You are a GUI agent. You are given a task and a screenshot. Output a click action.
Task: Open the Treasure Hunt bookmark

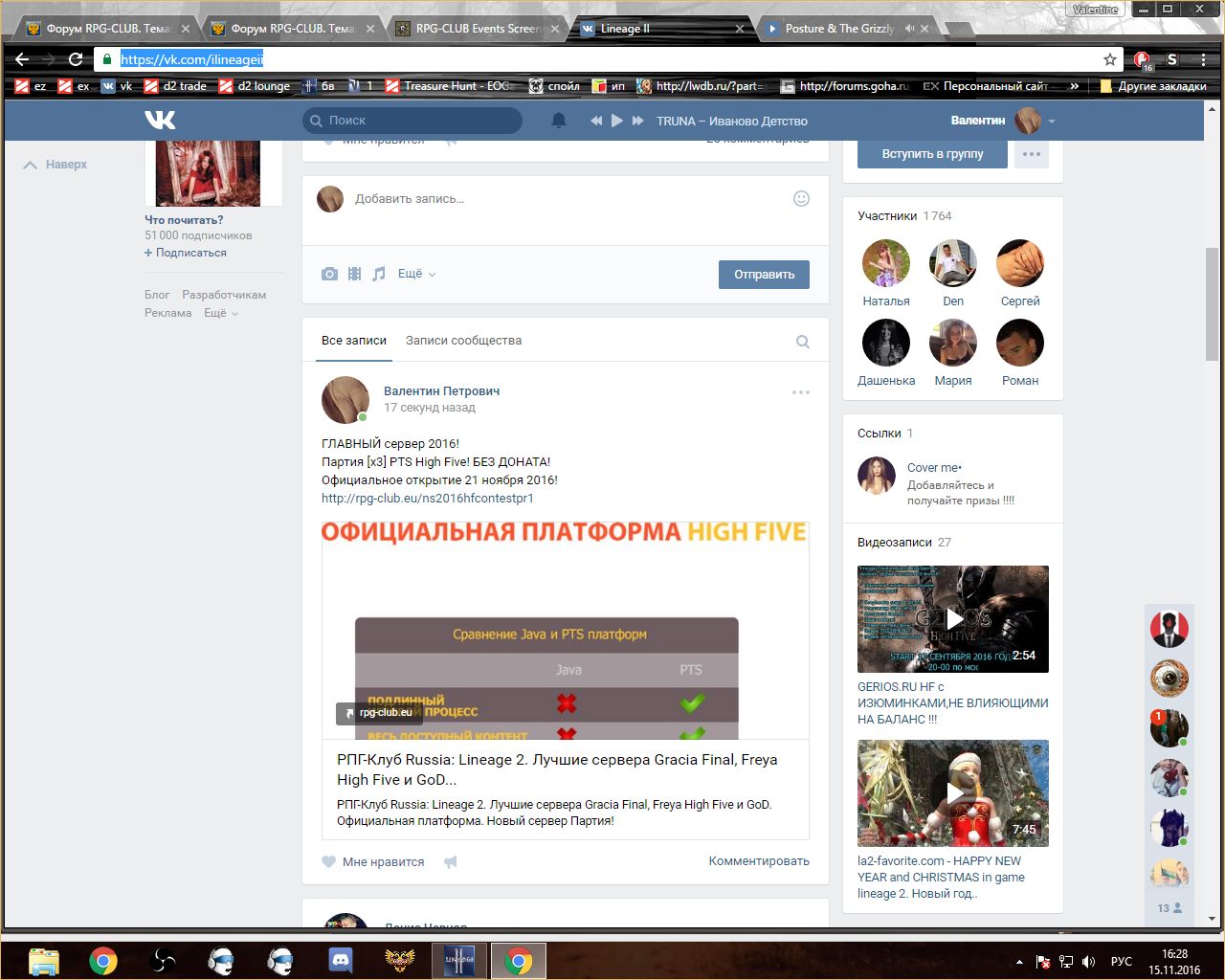450,86
